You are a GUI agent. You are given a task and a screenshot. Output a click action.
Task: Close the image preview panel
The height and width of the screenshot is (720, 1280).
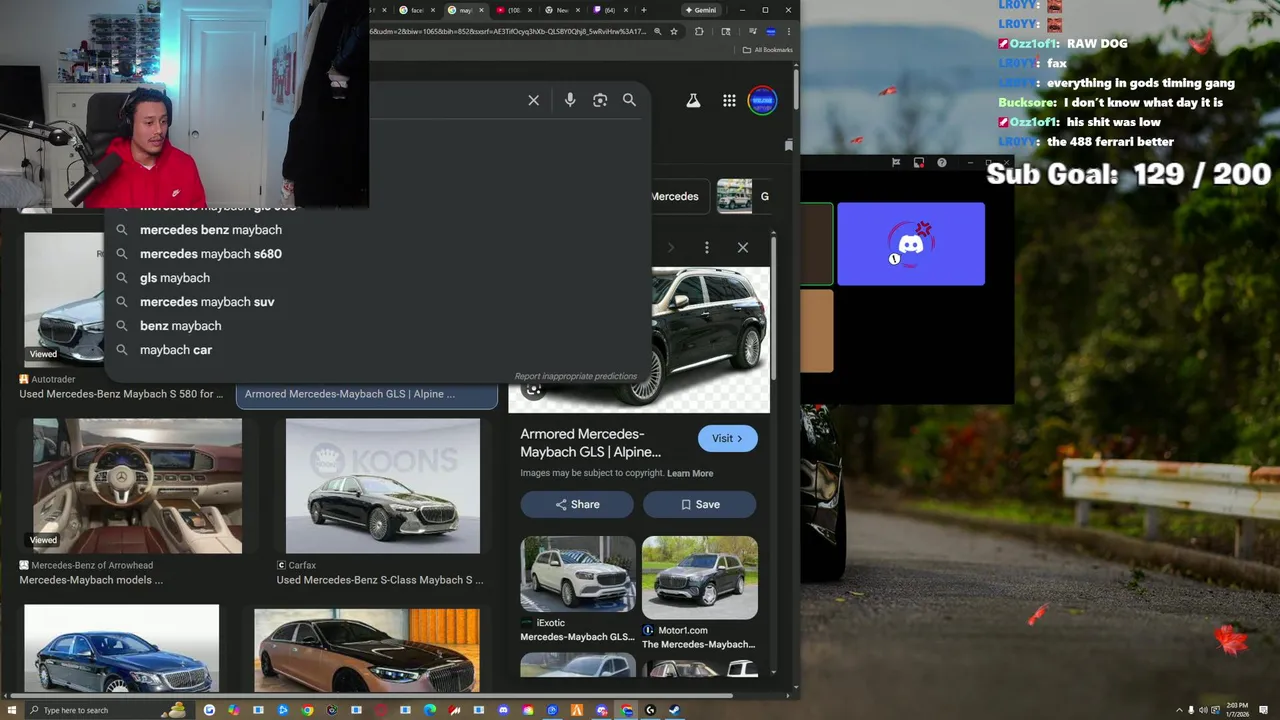tap(742, 247)
